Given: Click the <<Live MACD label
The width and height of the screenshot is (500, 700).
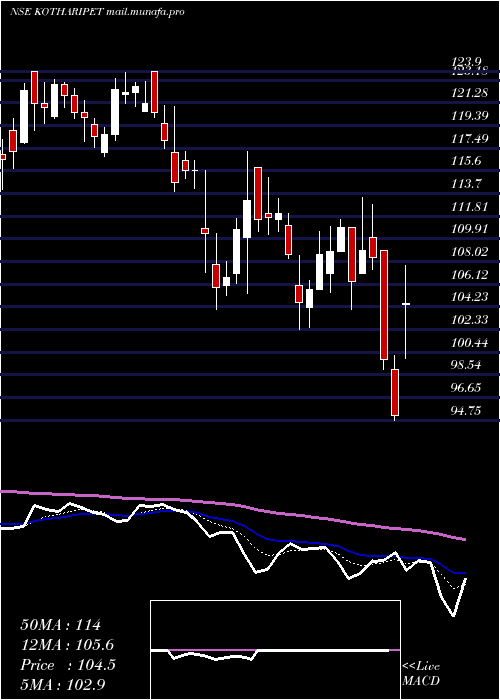Looking at the screenshot, I should 421,674.
